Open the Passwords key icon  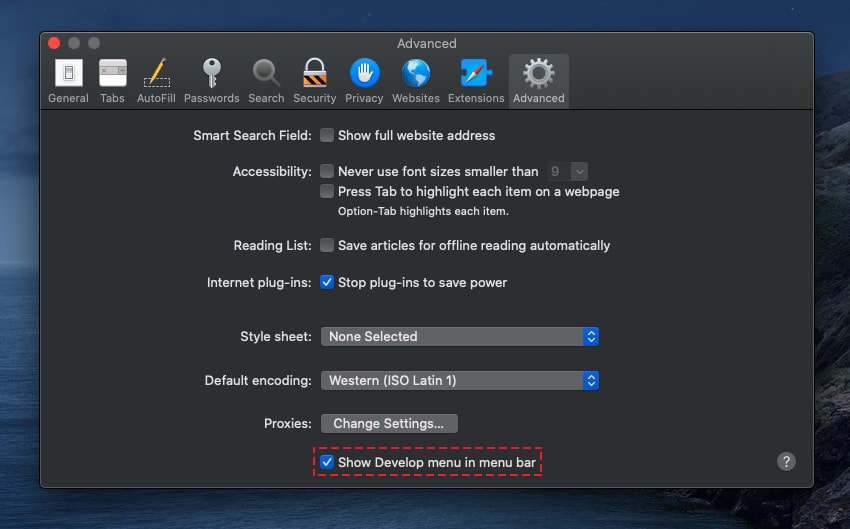(x=211, y=81)
